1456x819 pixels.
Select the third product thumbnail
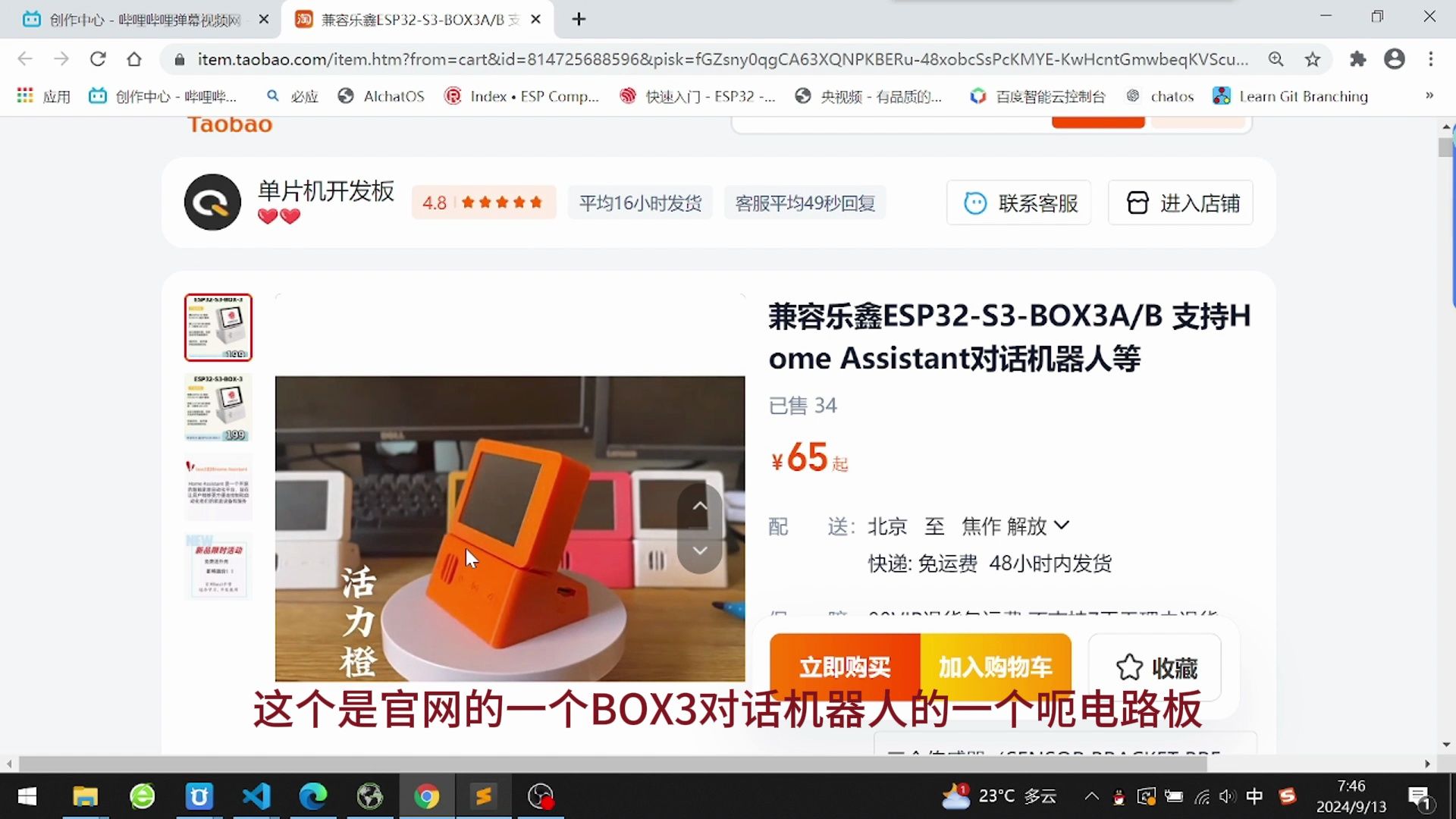(218, 487)
